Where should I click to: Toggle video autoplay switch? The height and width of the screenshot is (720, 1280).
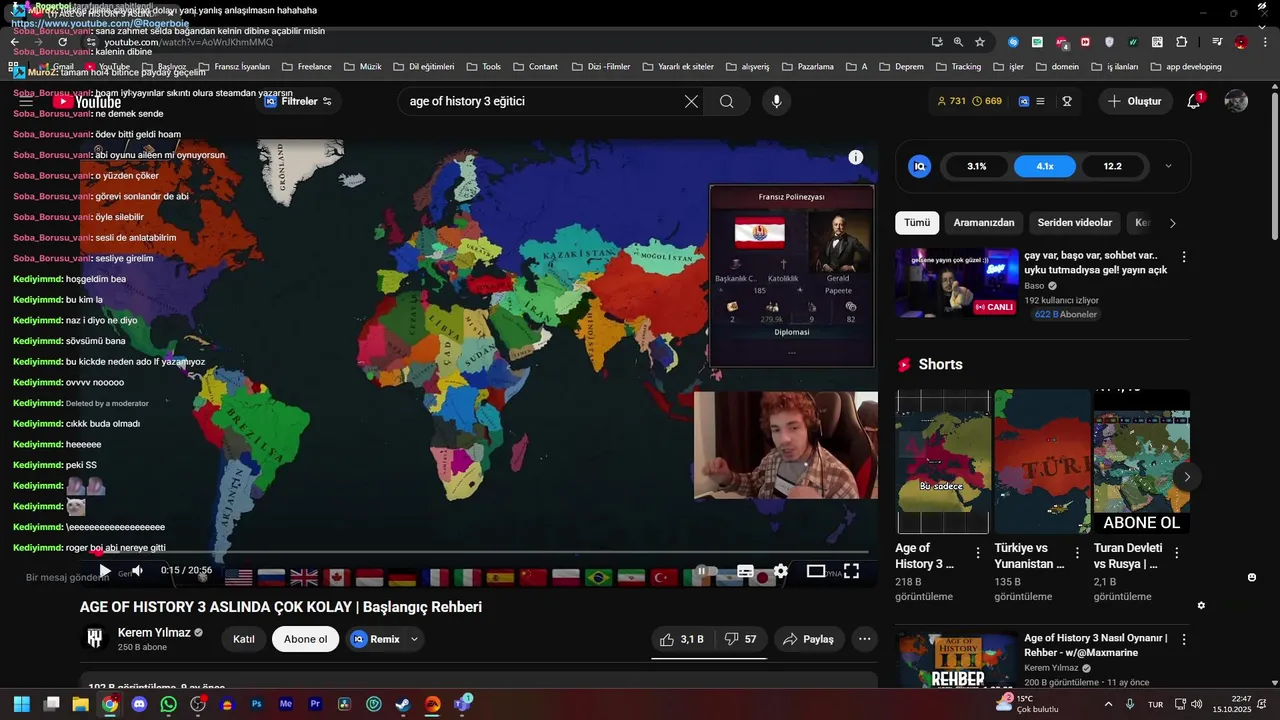point(704,571)
